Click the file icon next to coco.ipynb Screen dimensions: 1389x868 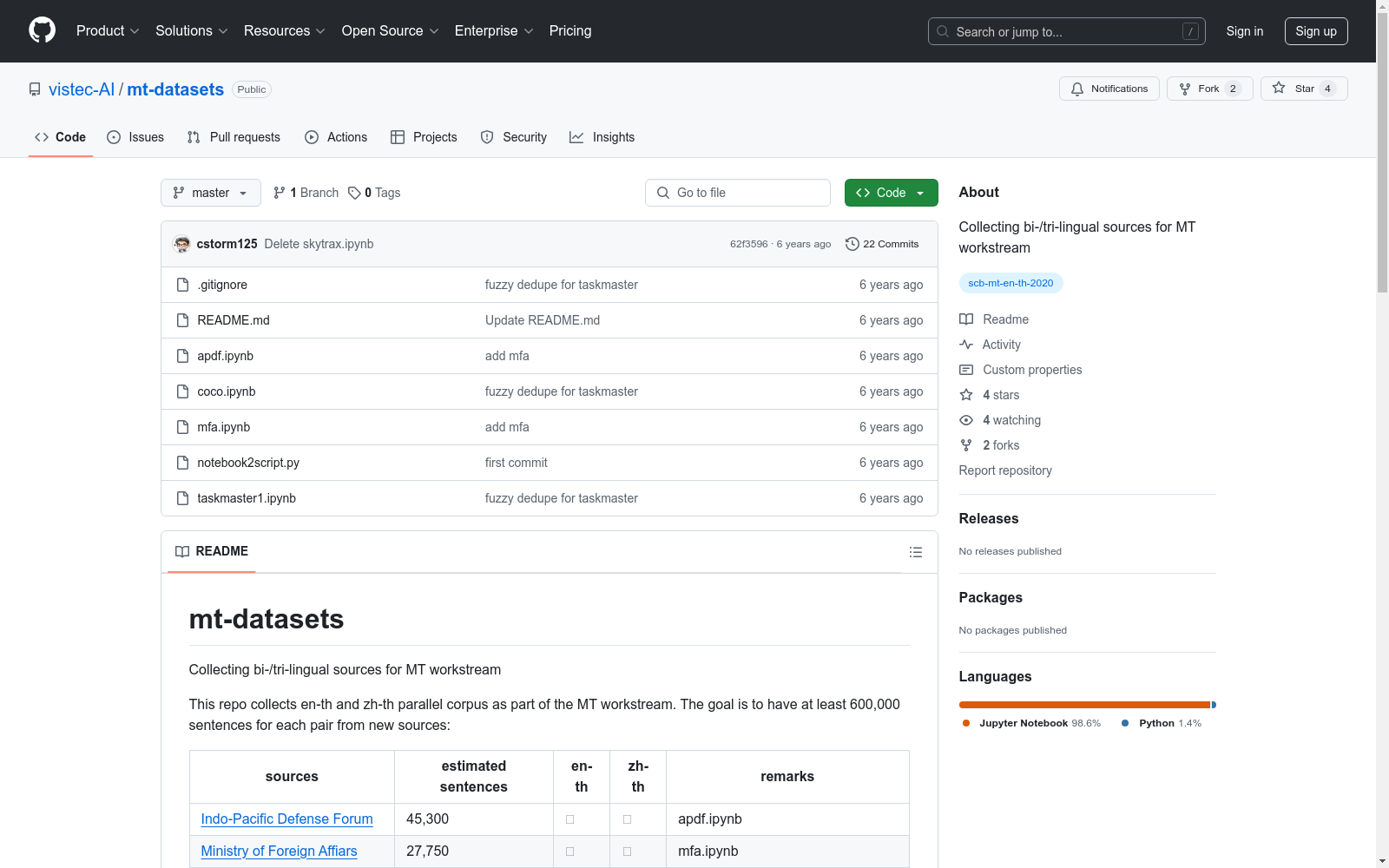click(x=182, y=391)
